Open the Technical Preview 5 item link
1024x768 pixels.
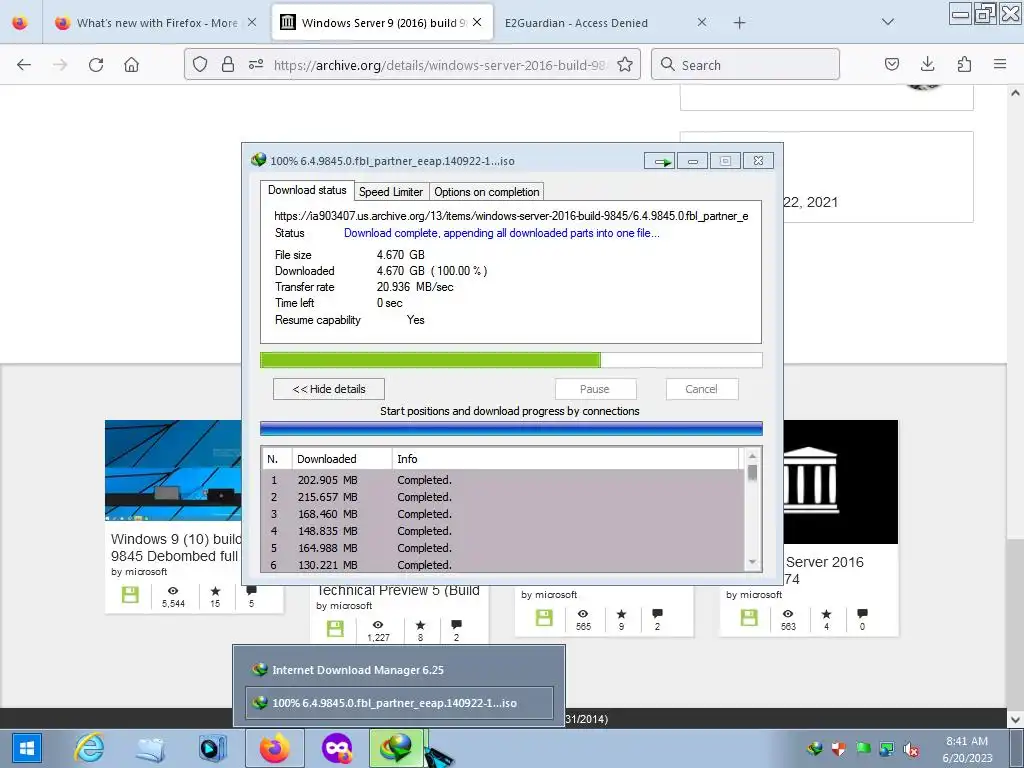pos(398,590)
